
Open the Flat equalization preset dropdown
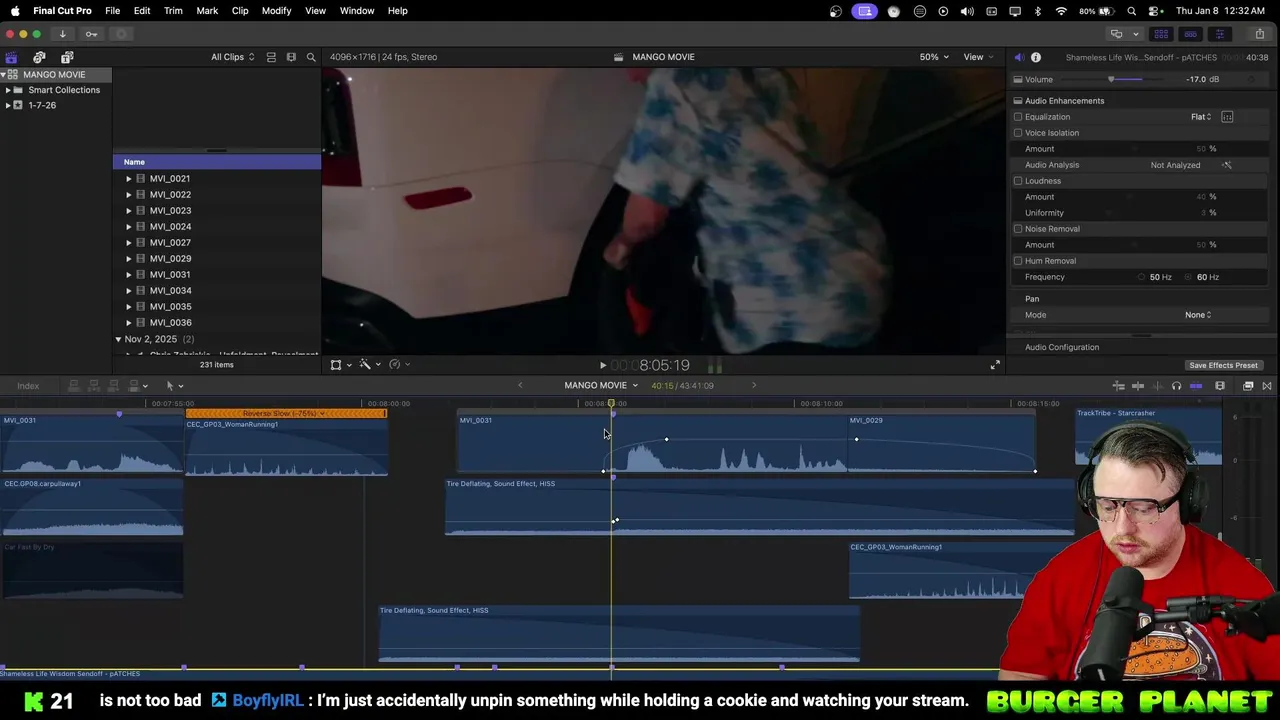click(1201, 117)
